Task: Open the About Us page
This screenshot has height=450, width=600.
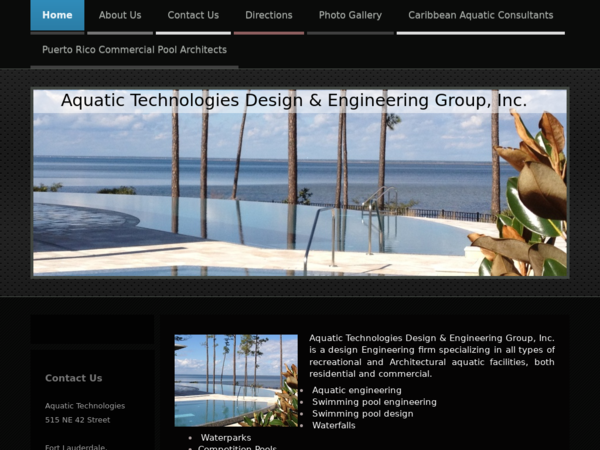Action: (x=120, y=15)
